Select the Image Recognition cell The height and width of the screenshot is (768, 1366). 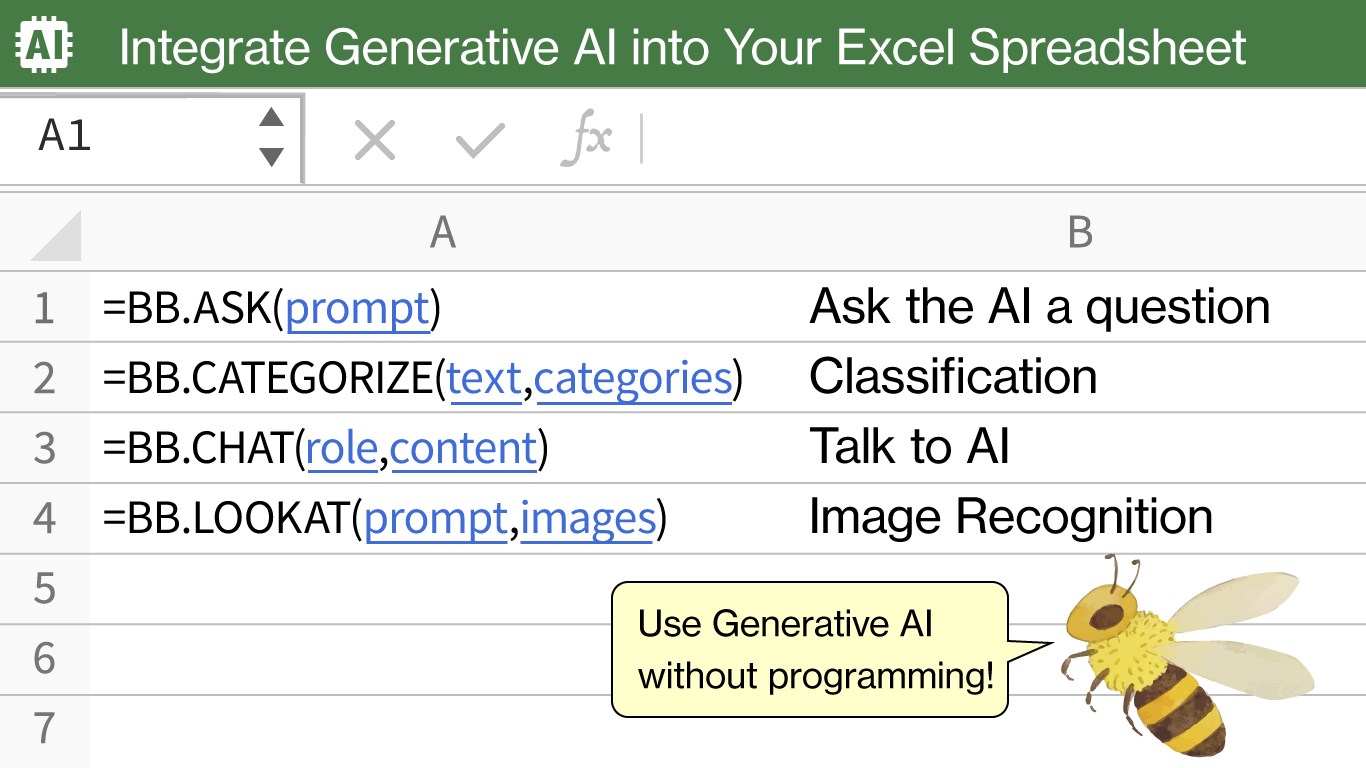click(1010, 518)
